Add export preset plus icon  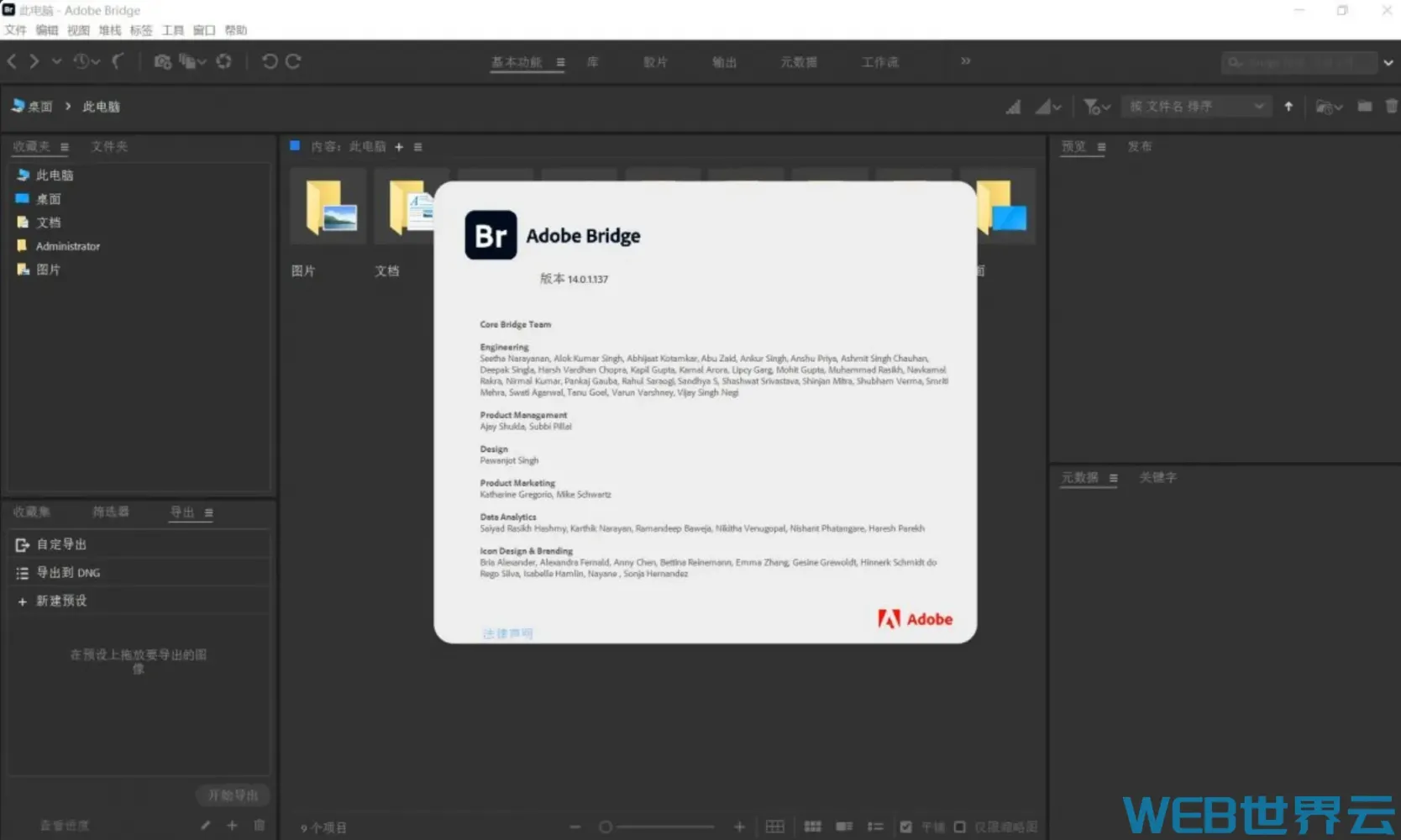(232, 826)
